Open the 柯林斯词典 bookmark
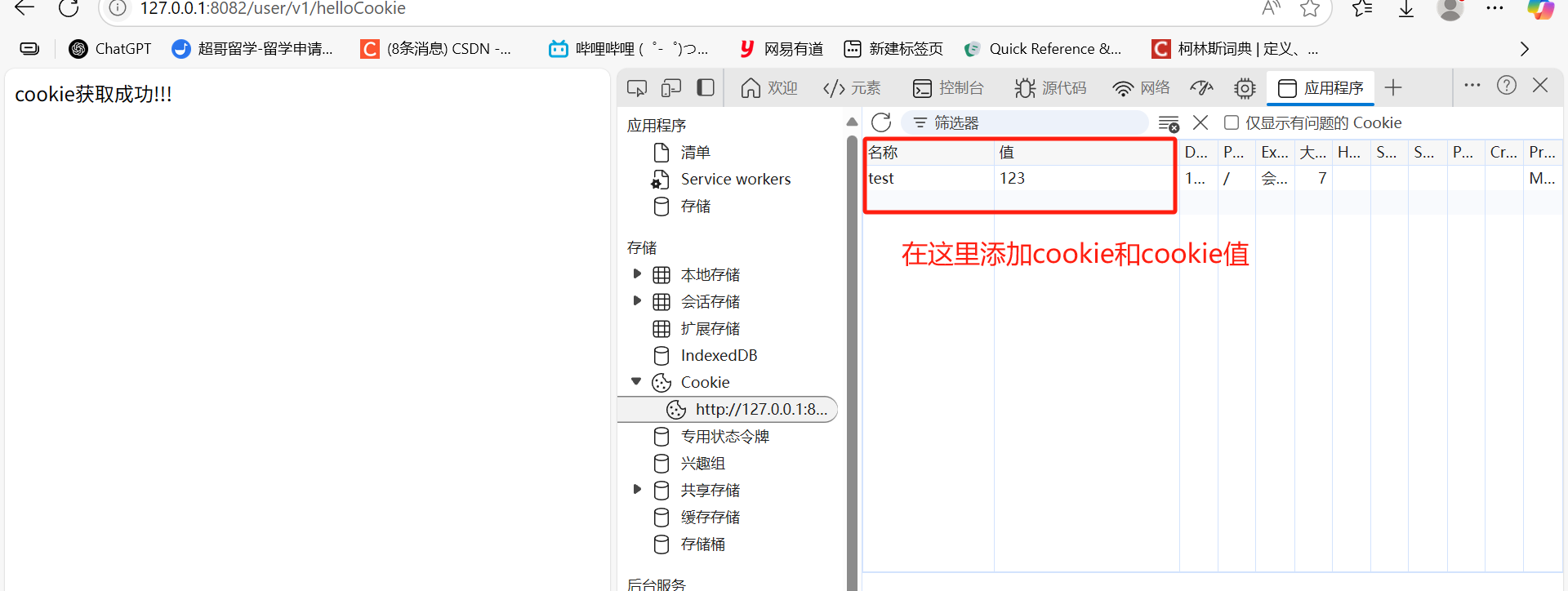1568x591 pixels. point(1235,49)
